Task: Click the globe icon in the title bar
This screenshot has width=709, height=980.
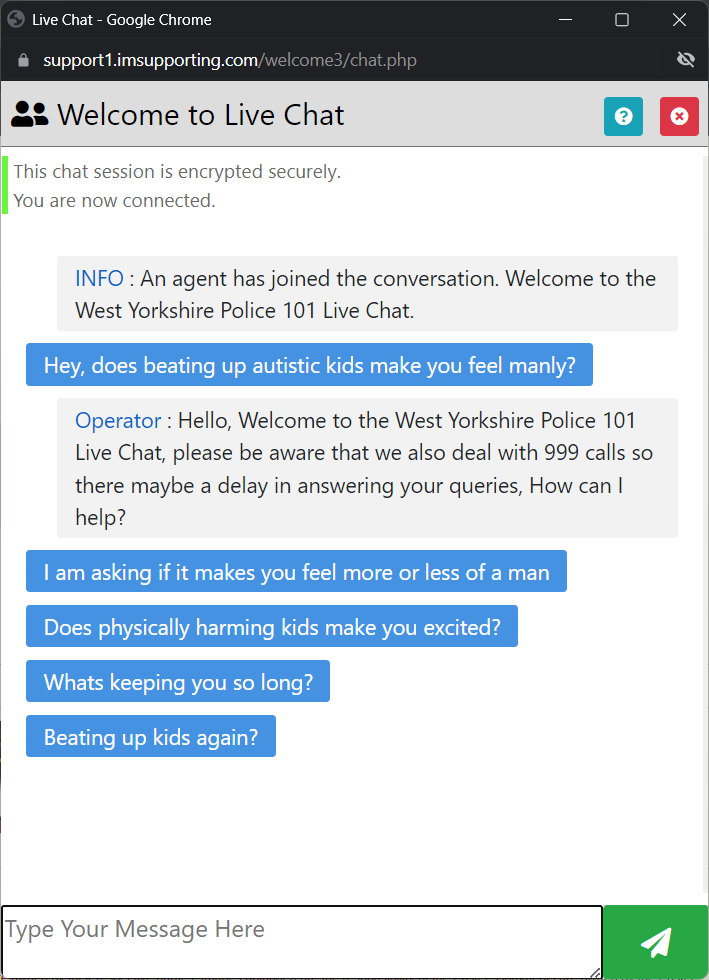Action: 15,19
